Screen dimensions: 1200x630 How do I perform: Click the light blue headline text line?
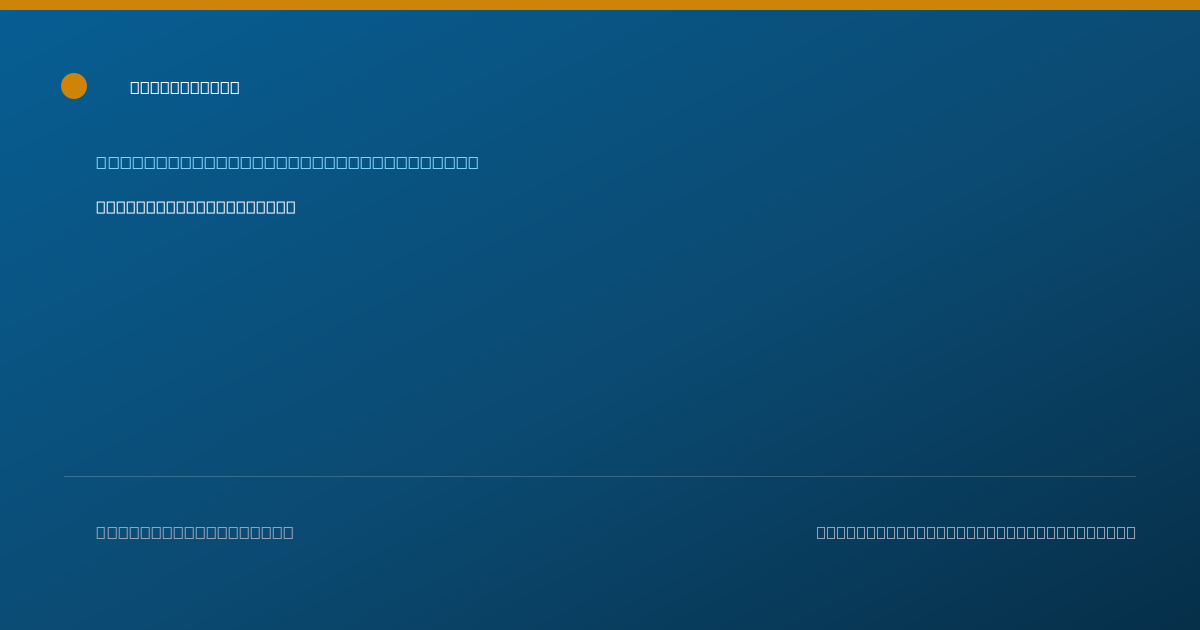pyautogui.click(x=287, y=162)
